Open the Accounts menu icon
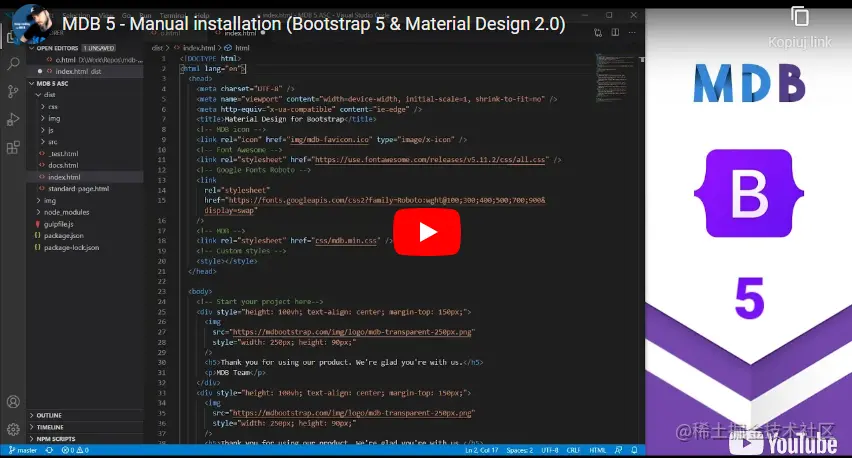Viewport: 852px width, 458px height. [x=13, y=402]
